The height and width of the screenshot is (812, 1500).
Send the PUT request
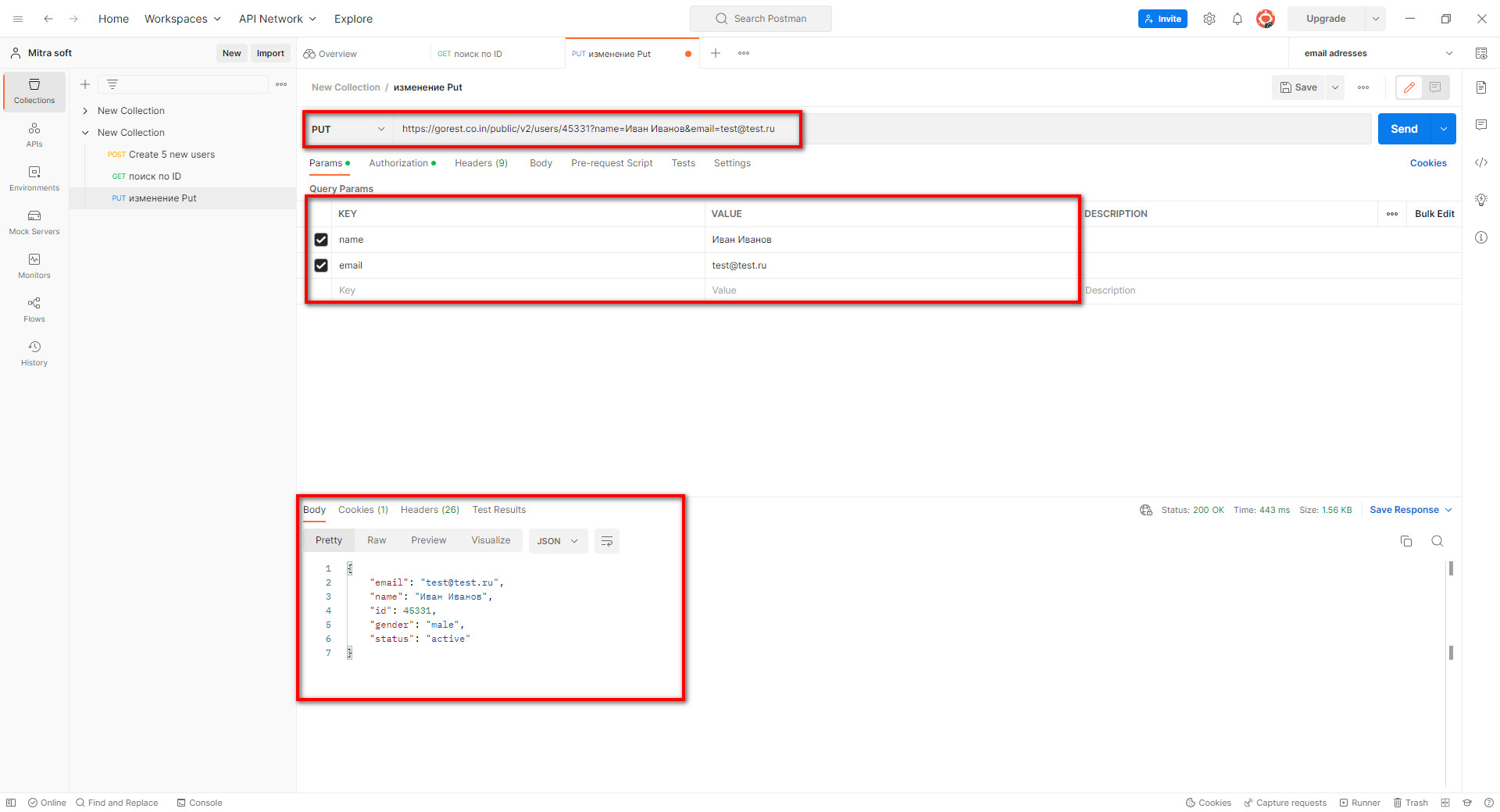[x=1404, y=129]
